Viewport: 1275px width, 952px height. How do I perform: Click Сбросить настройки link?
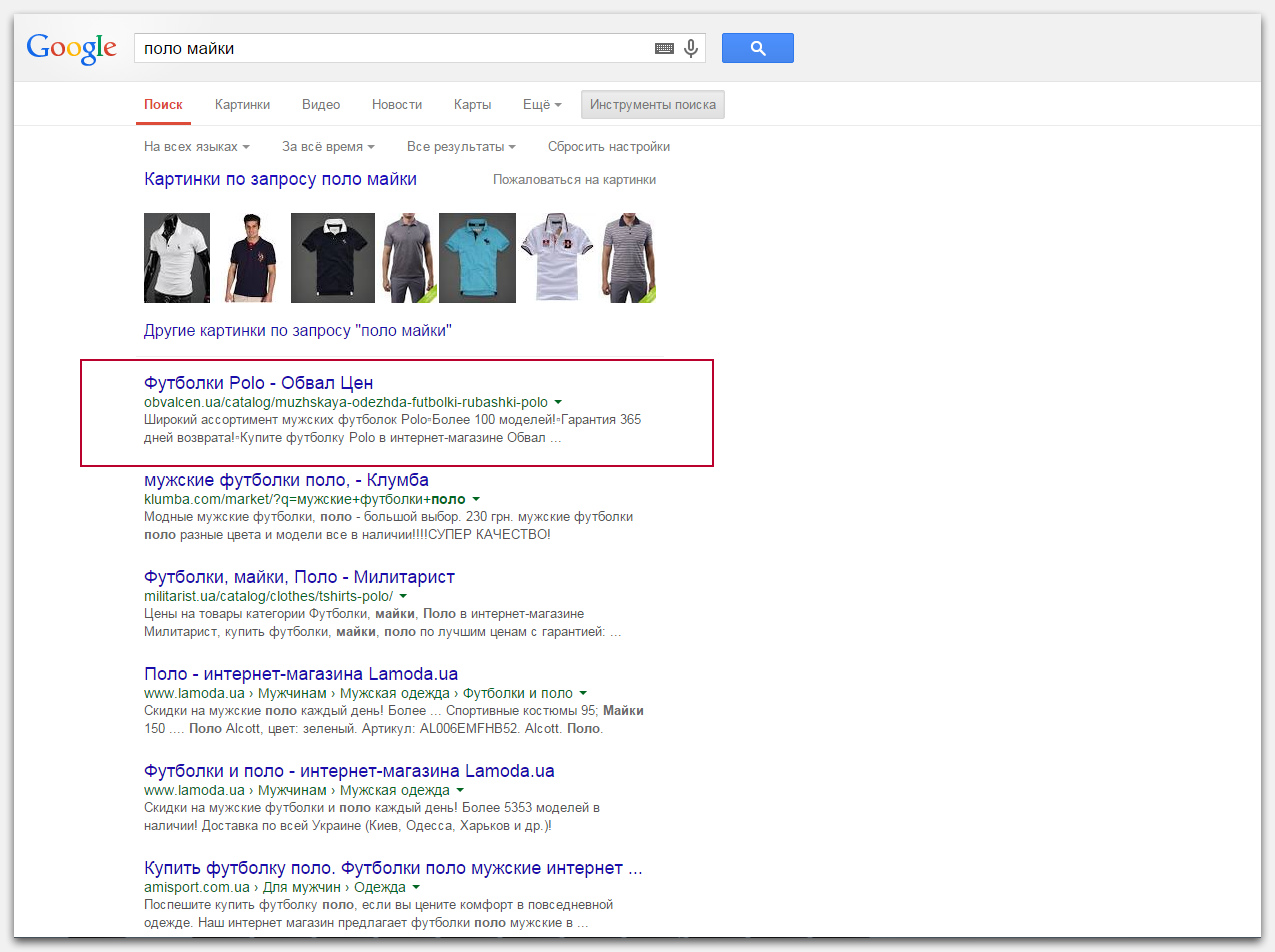609,146
